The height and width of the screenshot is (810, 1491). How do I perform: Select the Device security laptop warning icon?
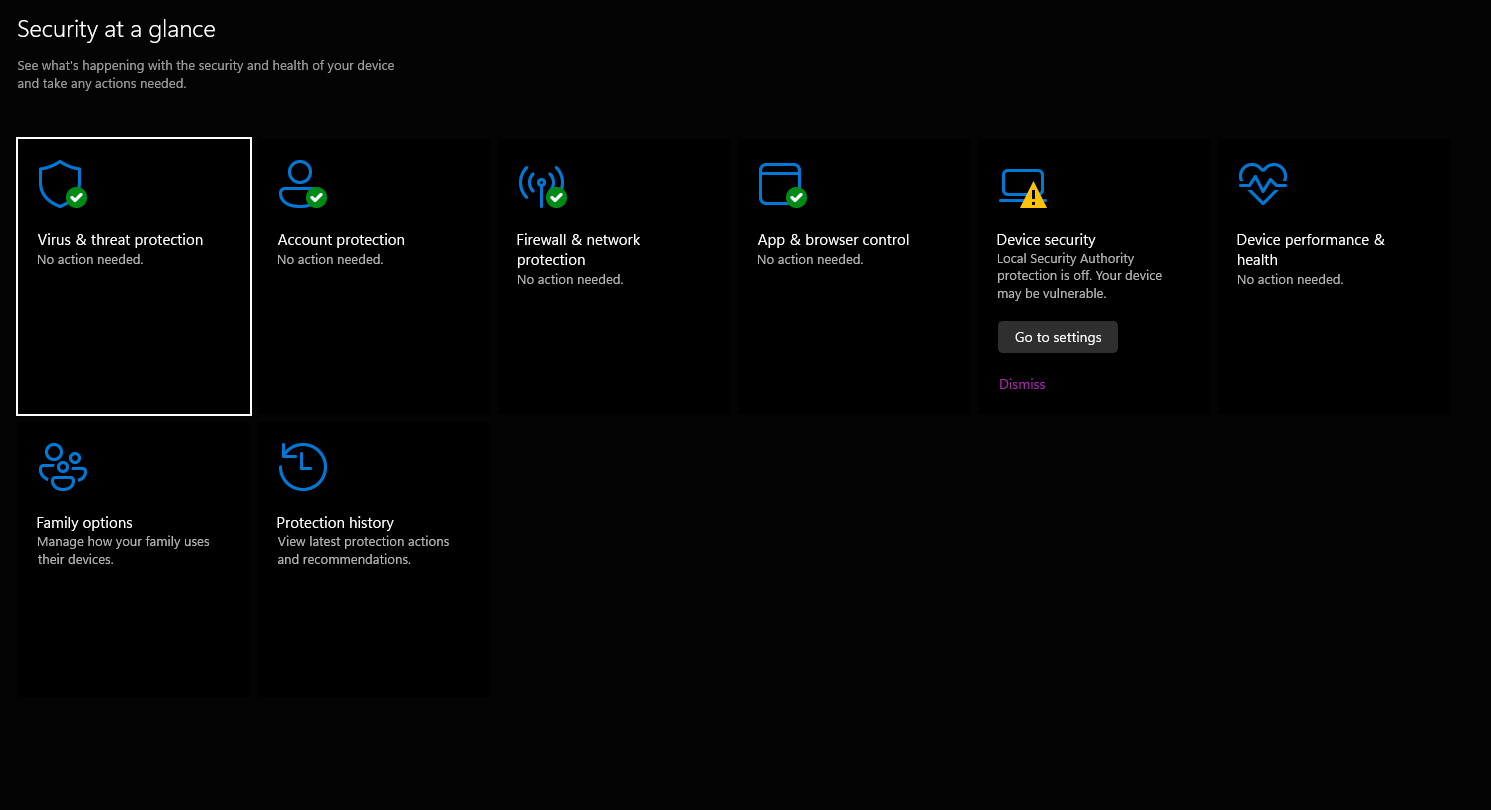tap(1023, 188)
